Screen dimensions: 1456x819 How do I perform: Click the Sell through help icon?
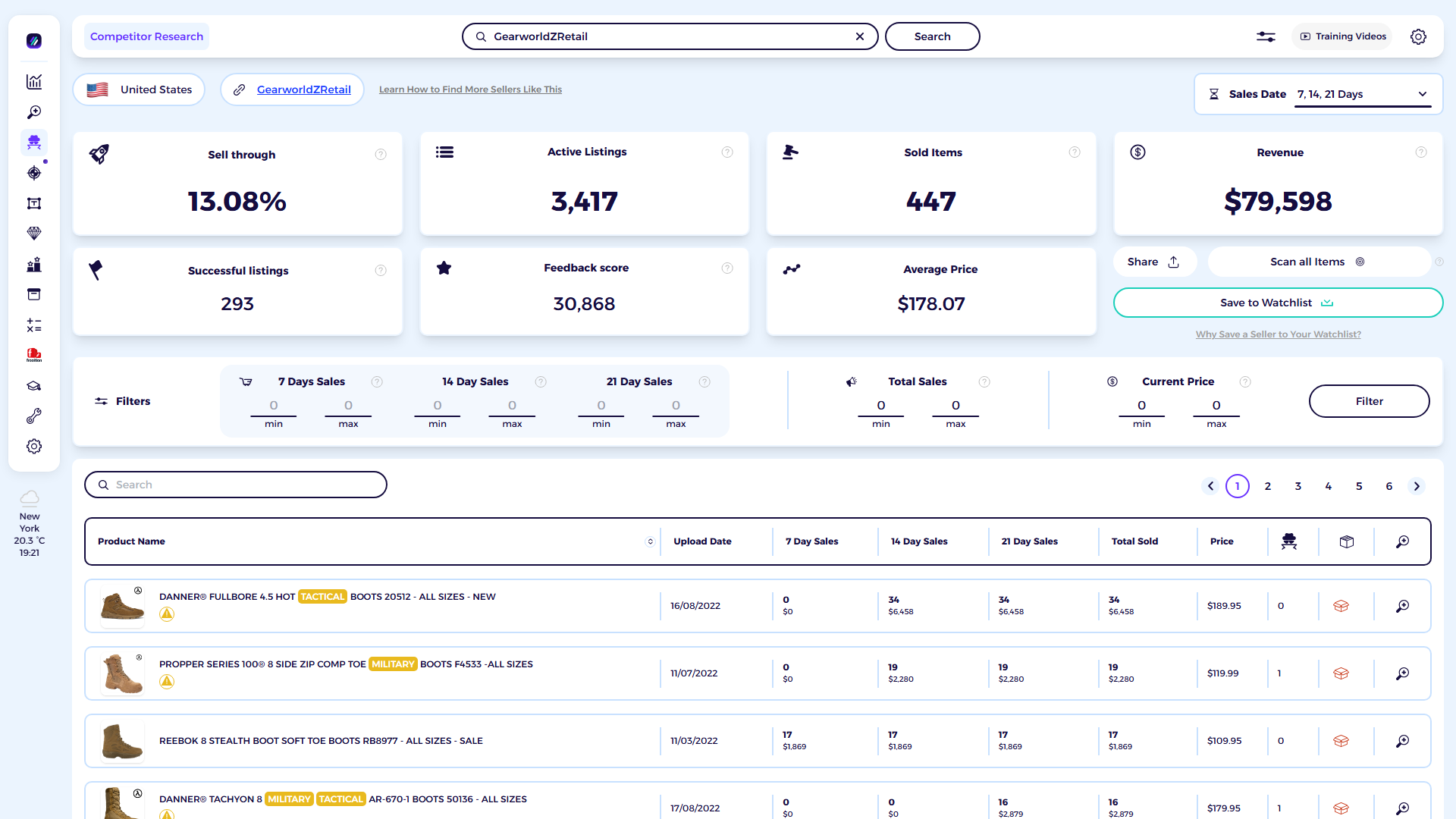tap(381, 155)
